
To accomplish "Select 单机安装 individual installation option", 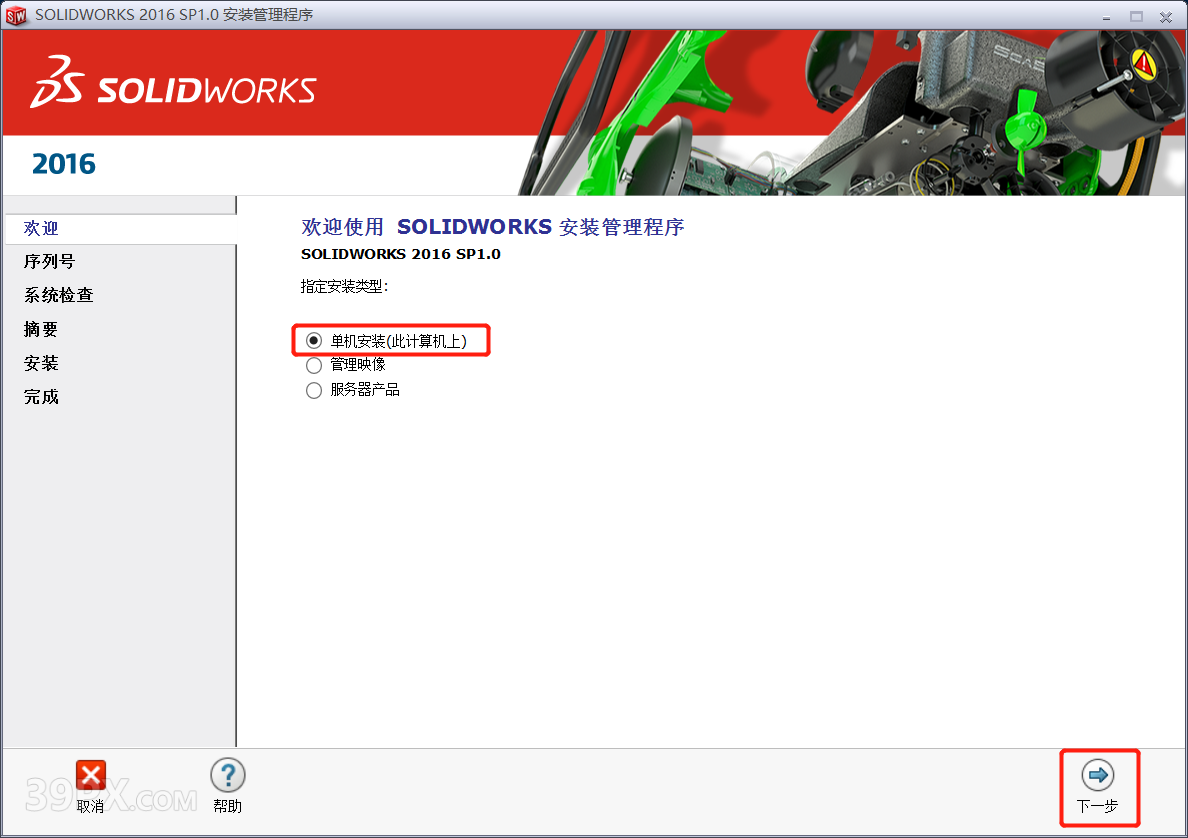I will coord(313,340).
